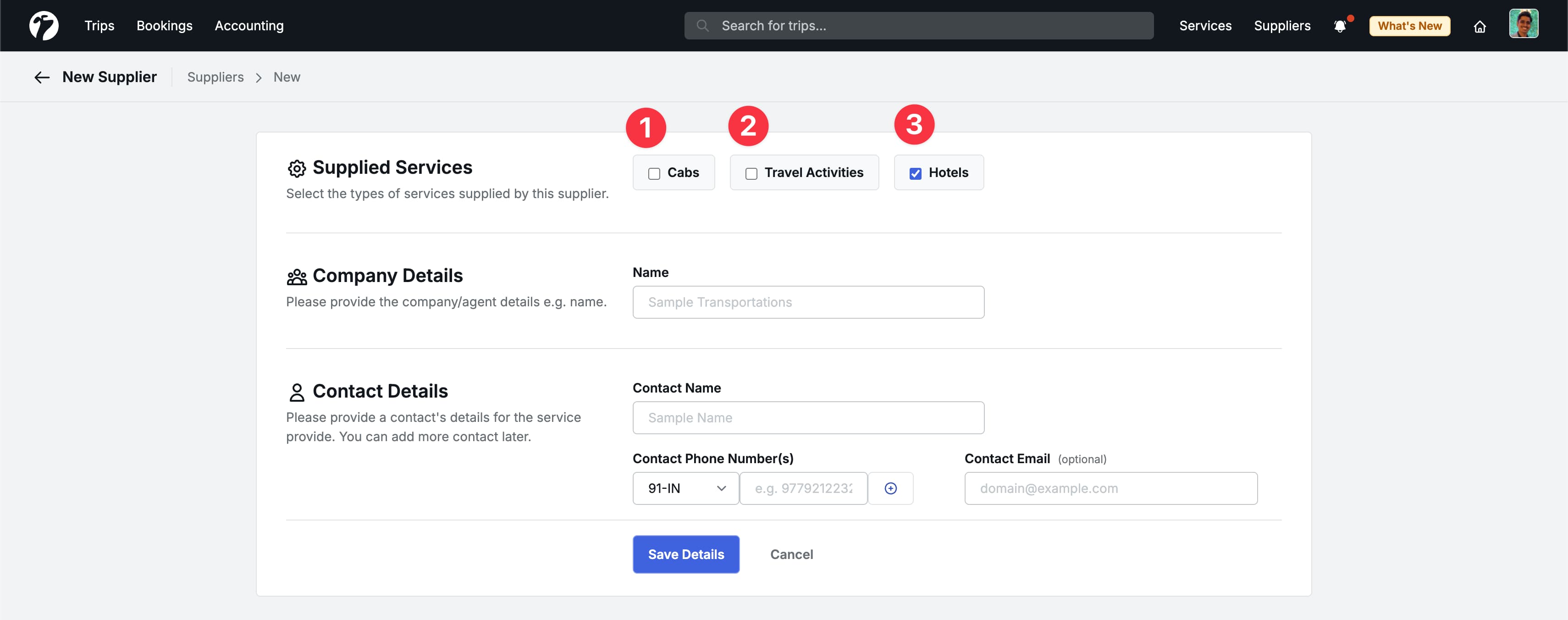
Task: Enable the Cabs checkbox
Action: [654, 174]
